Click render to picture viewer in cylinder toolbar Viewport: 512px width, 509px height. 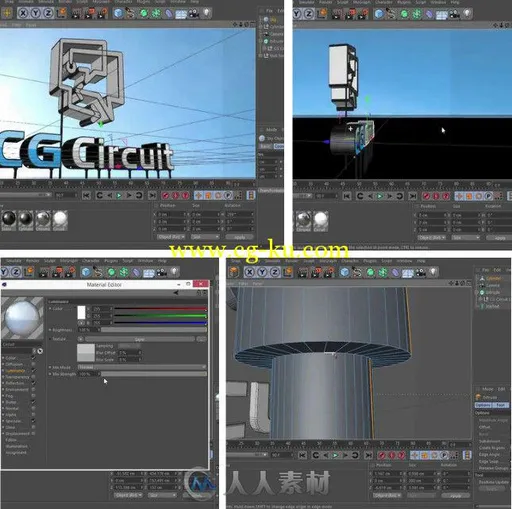click(316, 272)
